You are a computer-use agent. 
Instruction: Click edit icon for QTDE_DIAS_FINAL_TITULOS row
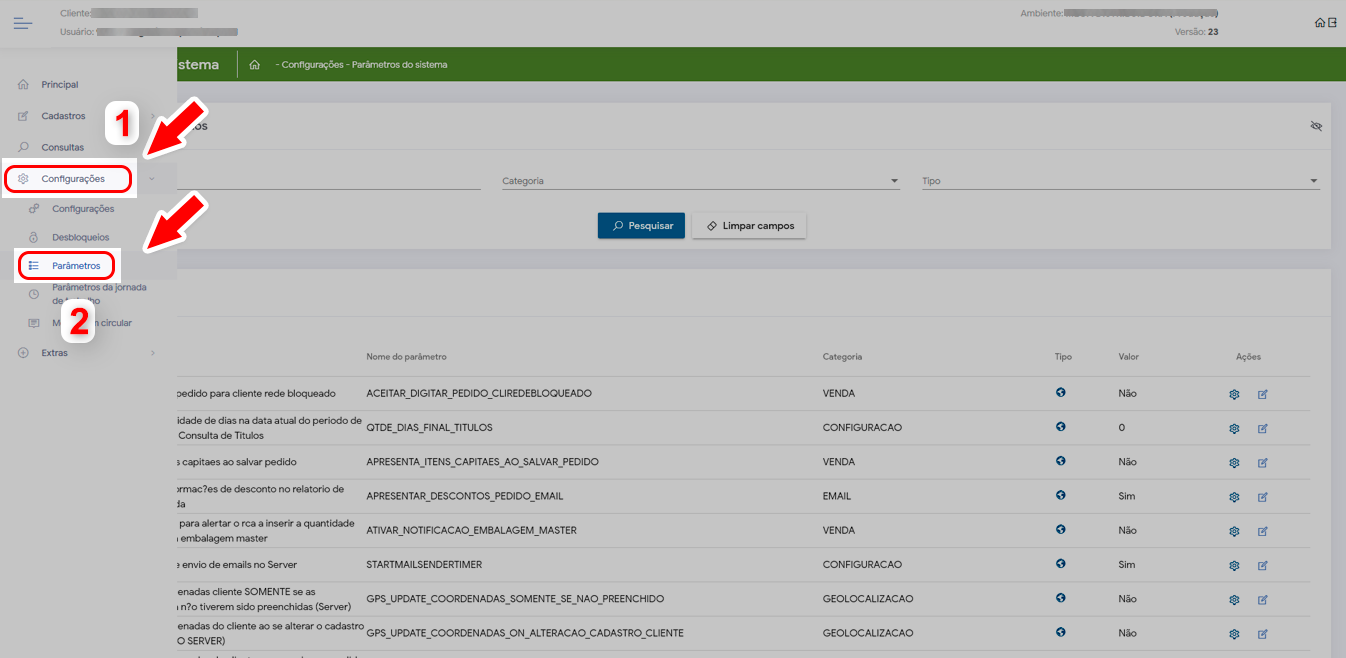point(1262,428)
